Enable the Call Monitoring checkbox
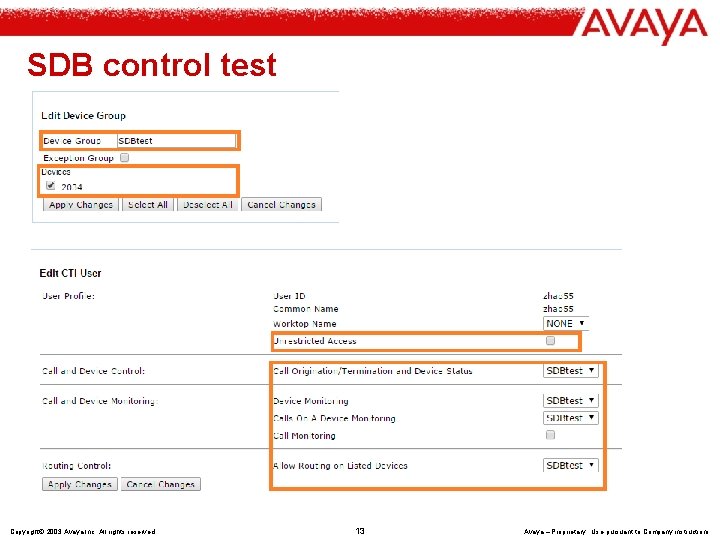 coord(550,435)
